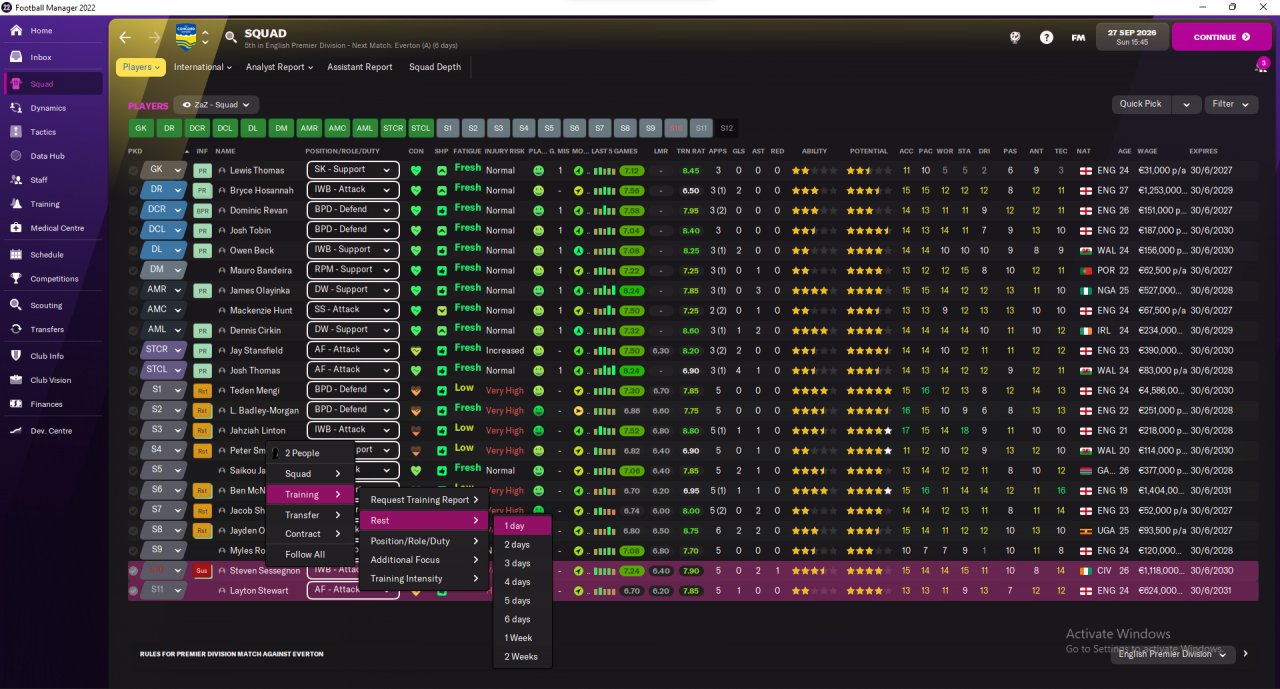Open the Schedule sidebar icon
1280x689 pixels.
(x=17, y=255)
